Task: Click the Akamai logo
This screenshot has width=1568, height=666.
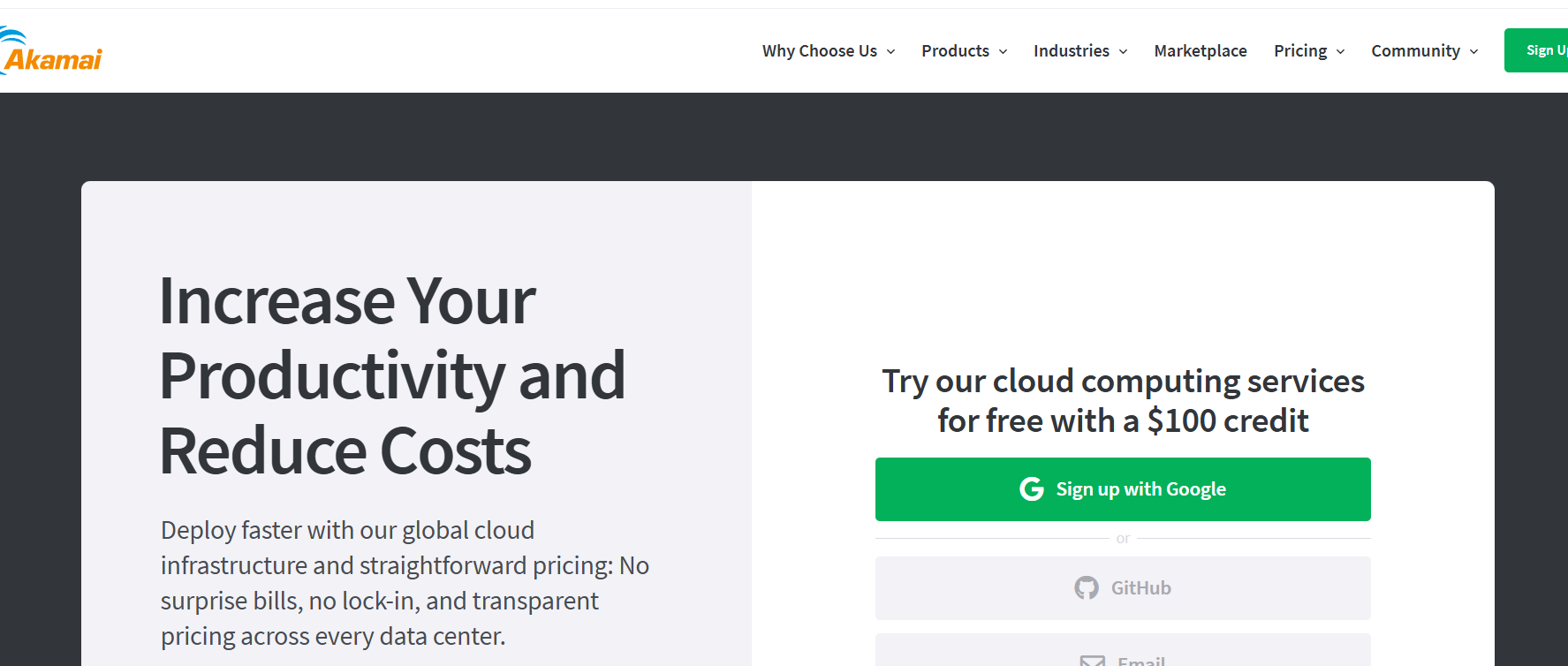Action: [x=51, y=53]
